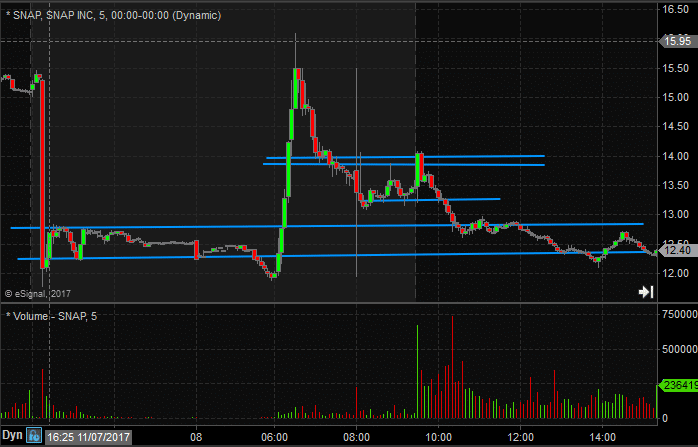Select the blue trend line at 14.00
Screen dimensions: 698x447
pos(406,157)
